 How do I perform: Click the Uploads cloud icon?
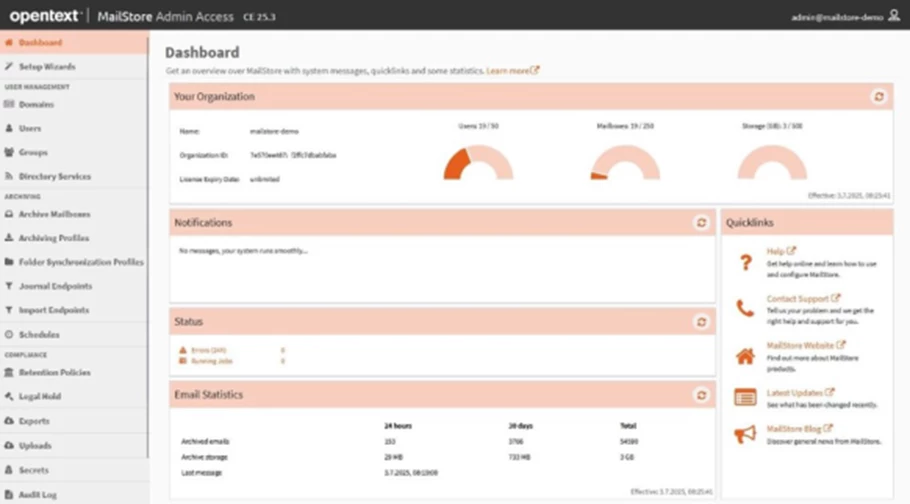point(9,445)
